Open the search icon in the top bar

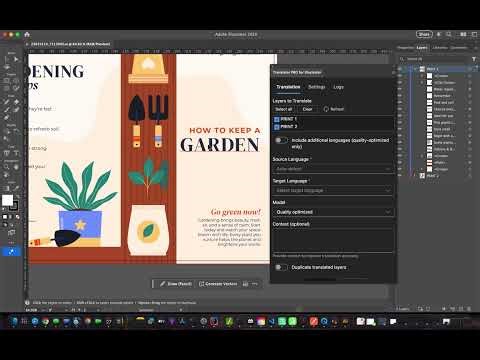click(x=449, y=34)
